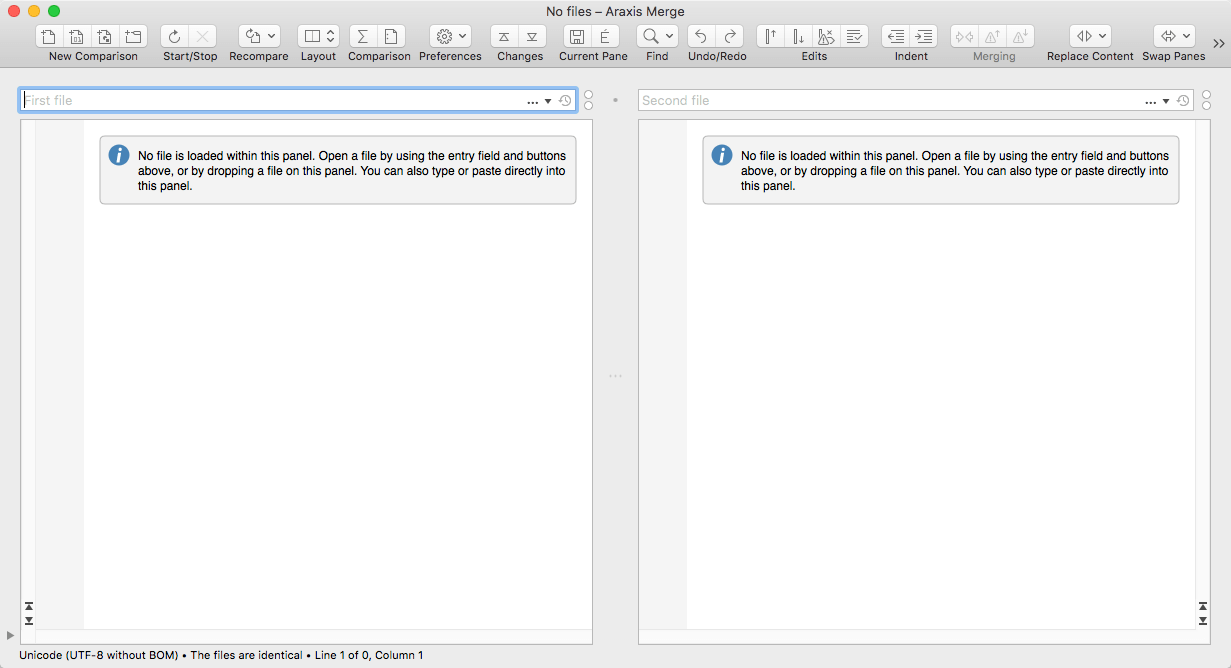
Task: Go to the previous edit marker
Action: 771,36
